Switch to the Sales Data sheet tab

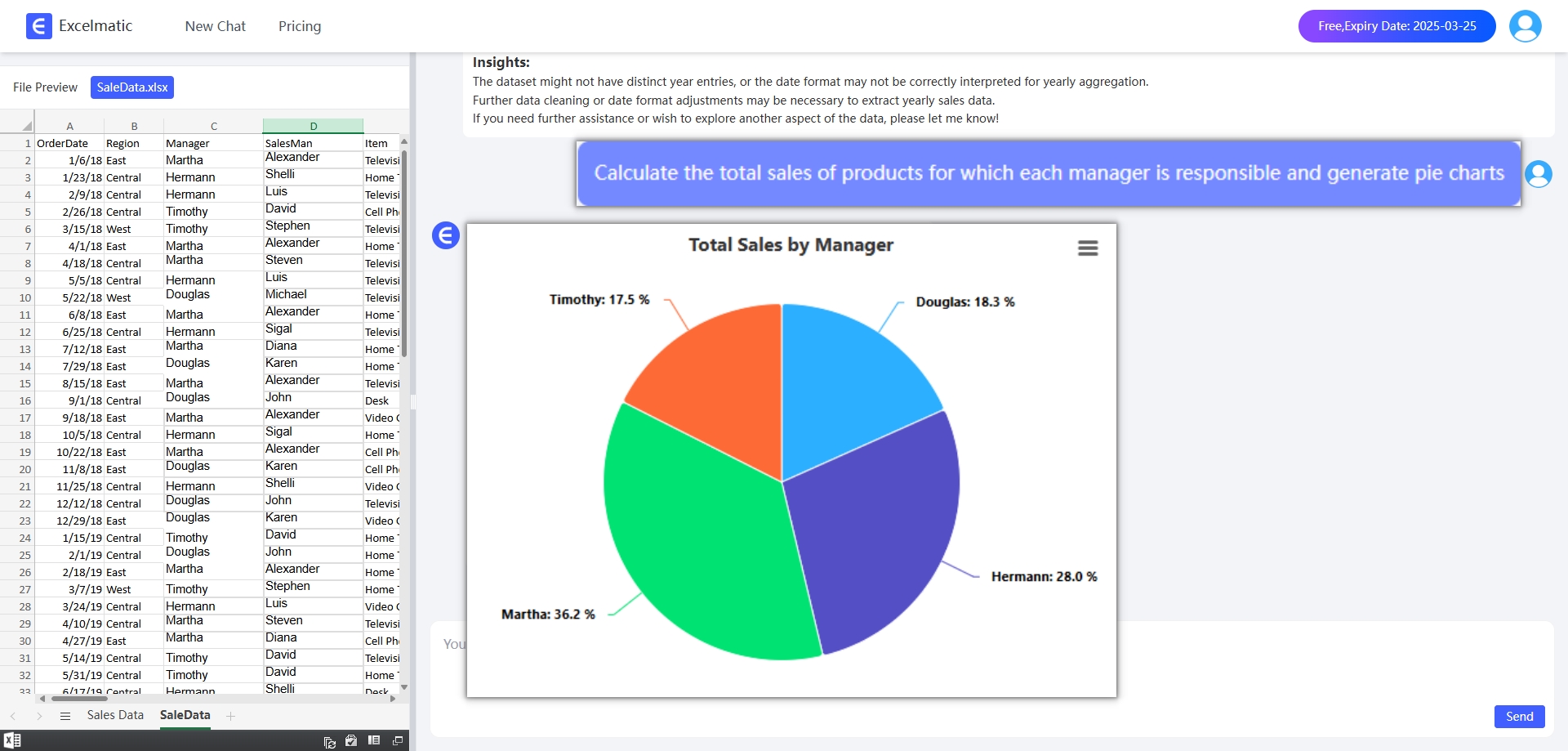pyautogui.click(x=115, y=715)
